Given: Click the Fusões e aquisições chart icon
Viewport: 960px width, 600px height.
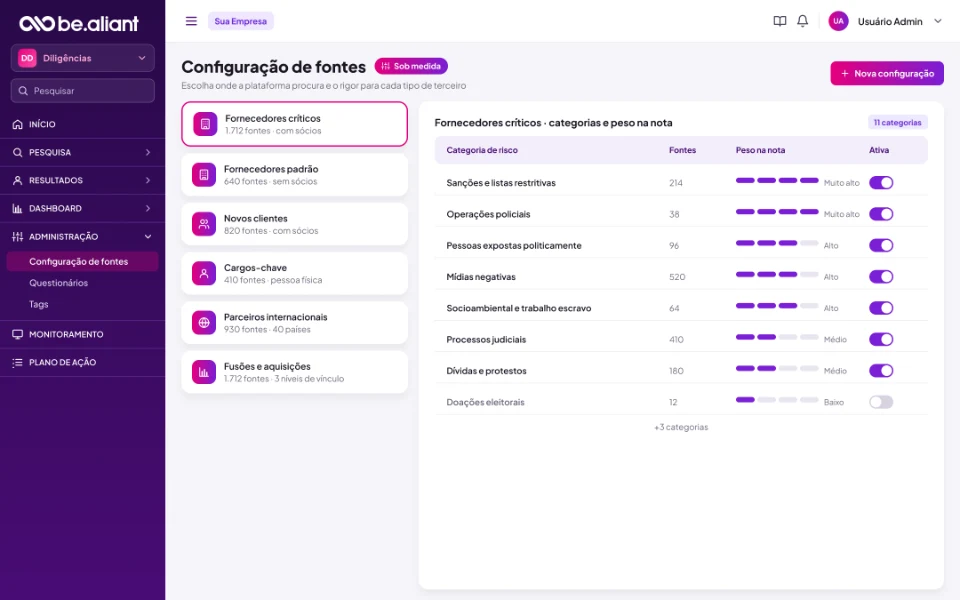Looking at the screenshot, I should 204,372.
